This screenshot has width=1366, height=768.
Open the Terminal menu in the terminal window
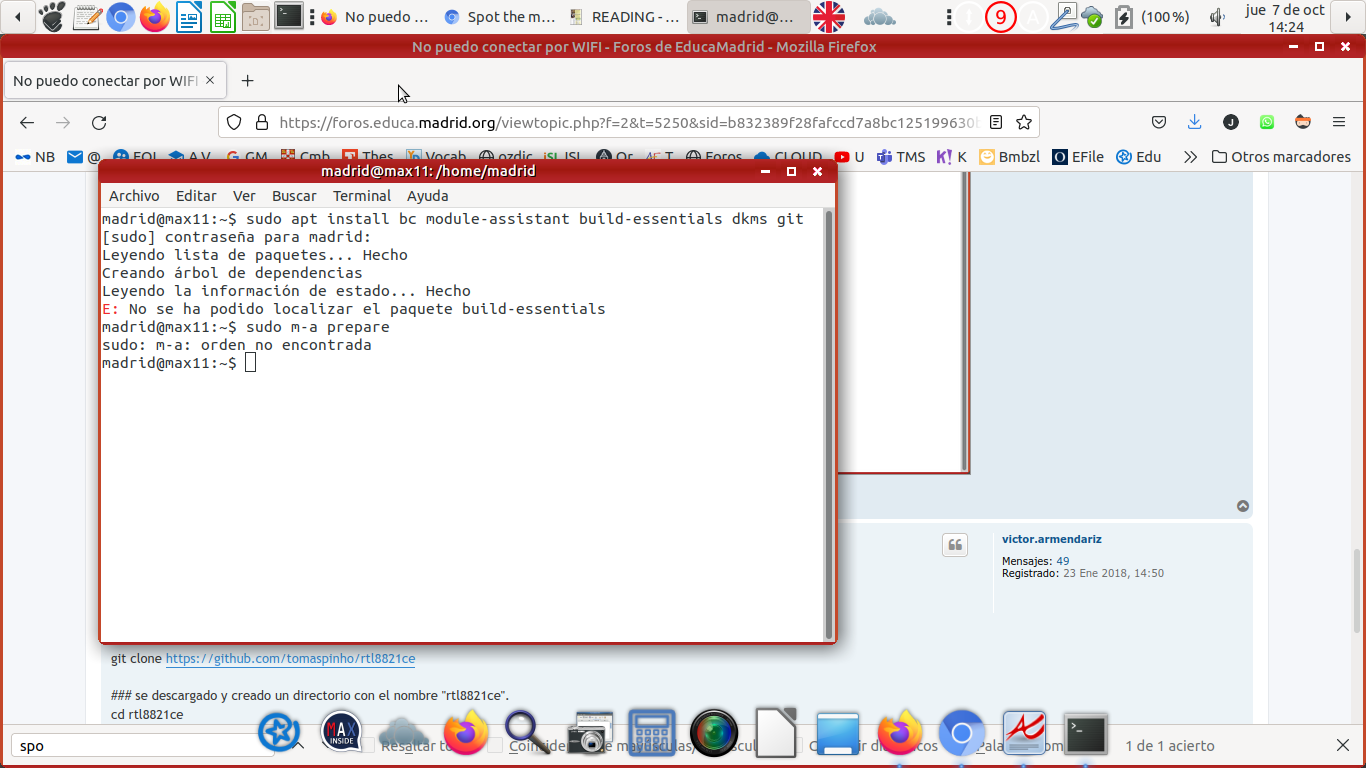(x=362, y=196)
